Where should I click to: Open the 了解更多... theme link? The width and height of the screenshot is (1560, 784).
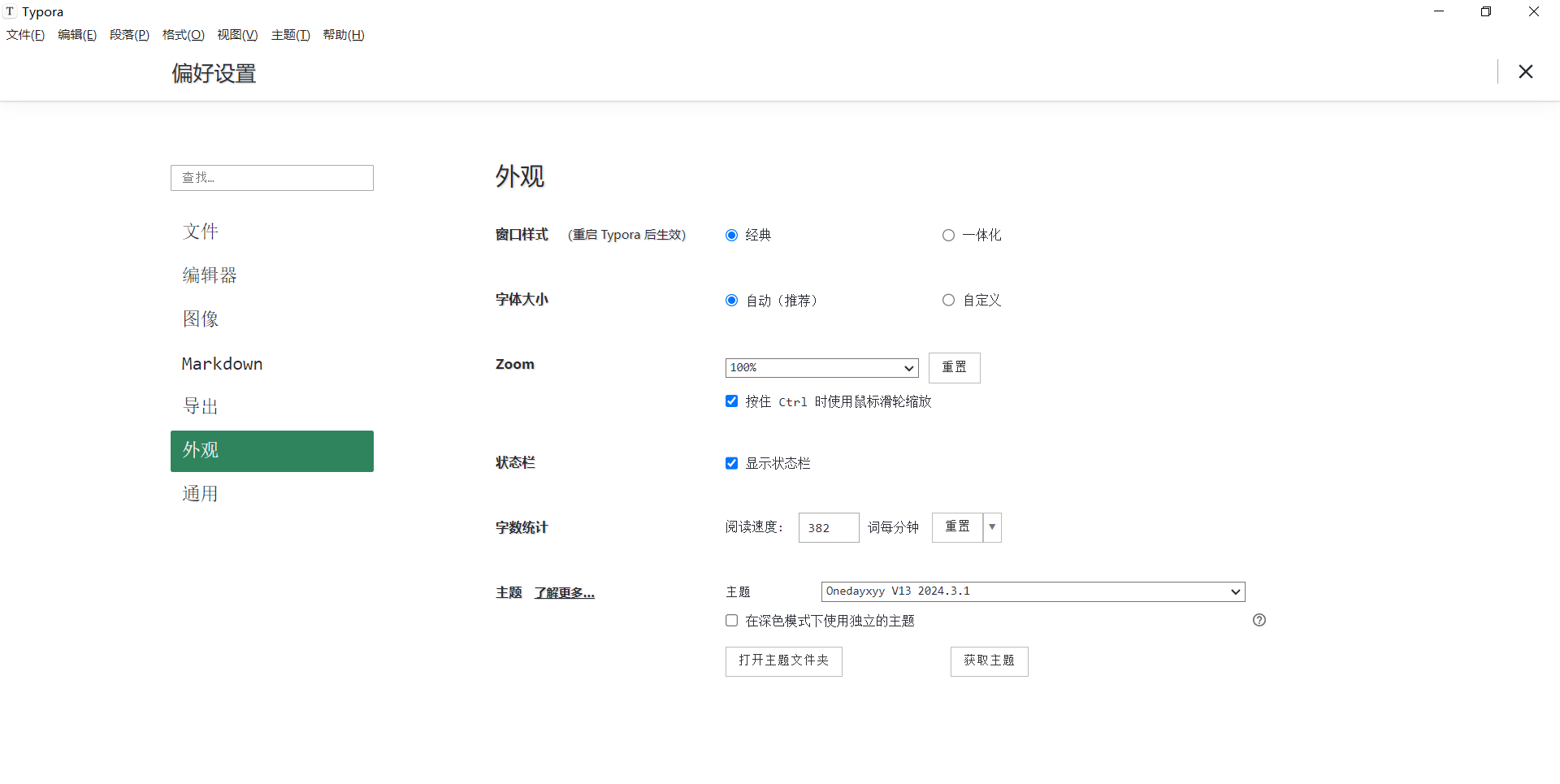[564, 593]
